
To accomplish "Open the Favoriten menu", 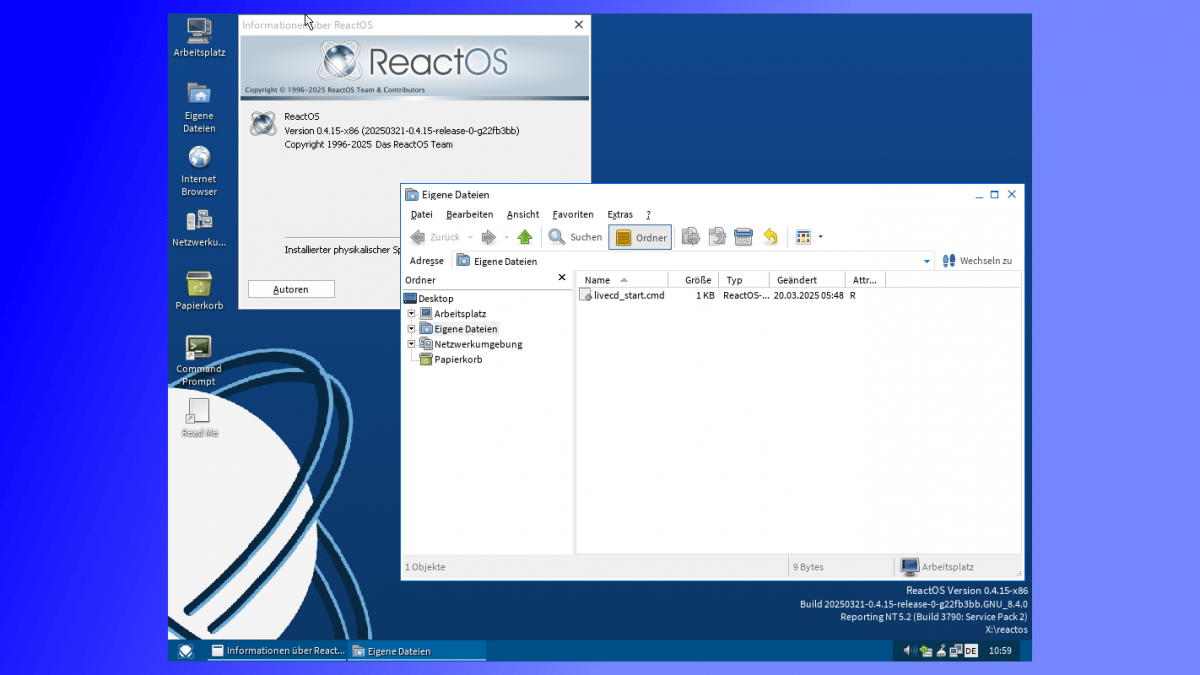I will pyautogui.click(x=572, y=214).
